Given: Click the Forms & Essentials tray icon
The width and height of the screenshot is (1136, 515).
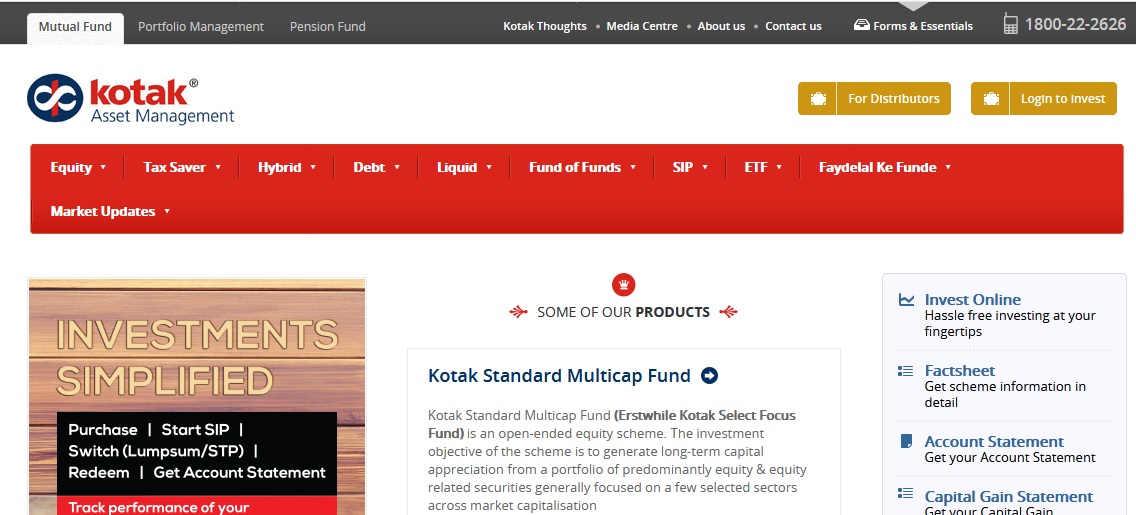Looking at the screenshot, I should 861,25.
